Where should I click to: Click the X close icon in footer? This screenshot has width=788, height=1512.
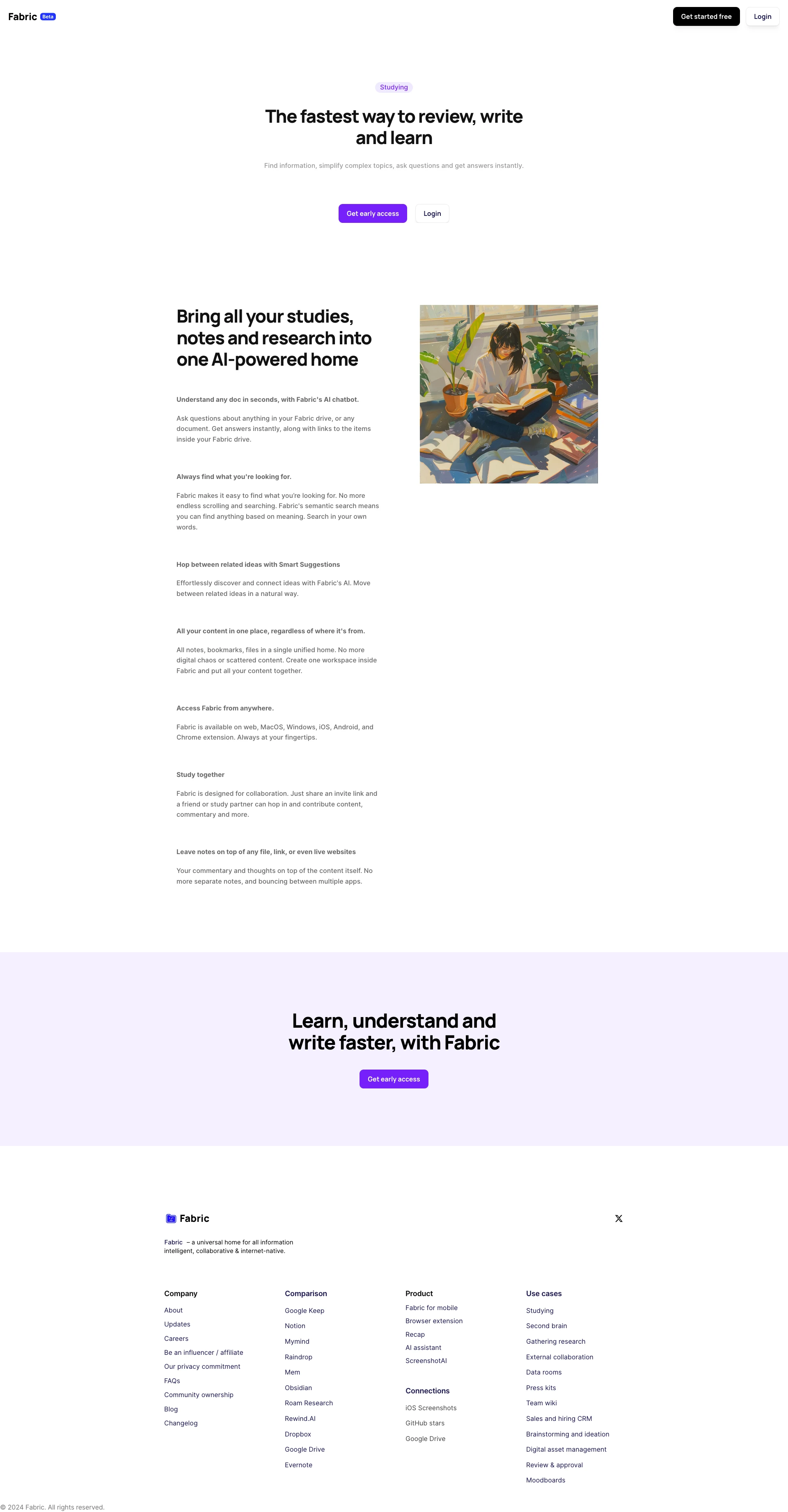click(619, 1218)
